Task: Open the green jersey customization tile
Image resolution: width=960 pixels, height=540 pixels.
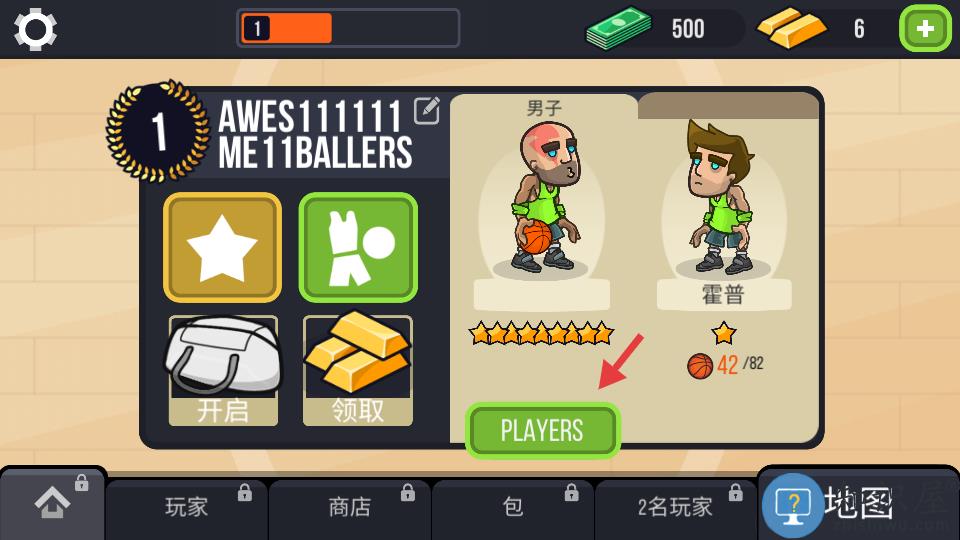Action: click(x=358, y=247)
